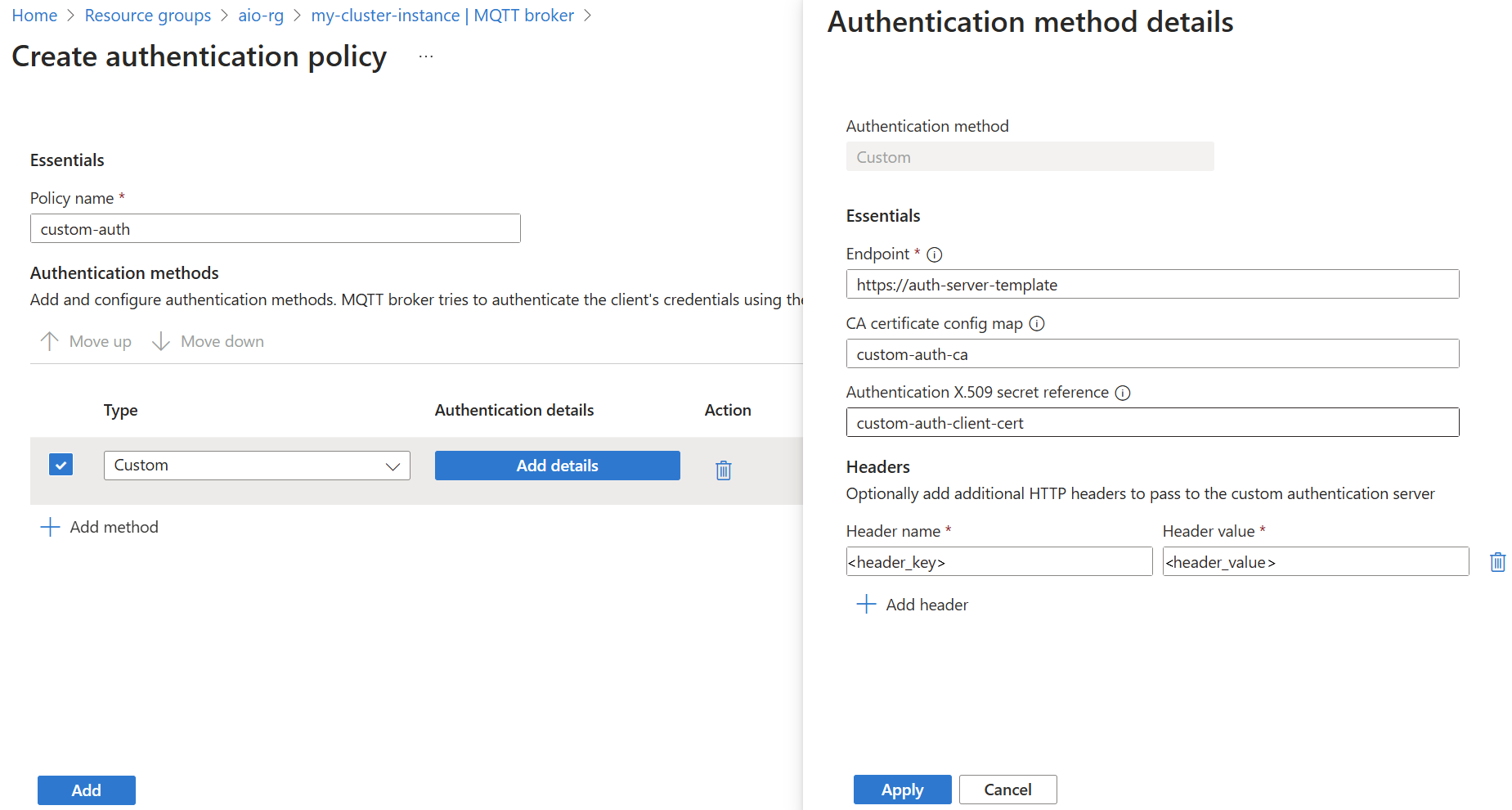Screen dimensions: 1512x810
Task: Click Add to create the policy
Action: 86,790
